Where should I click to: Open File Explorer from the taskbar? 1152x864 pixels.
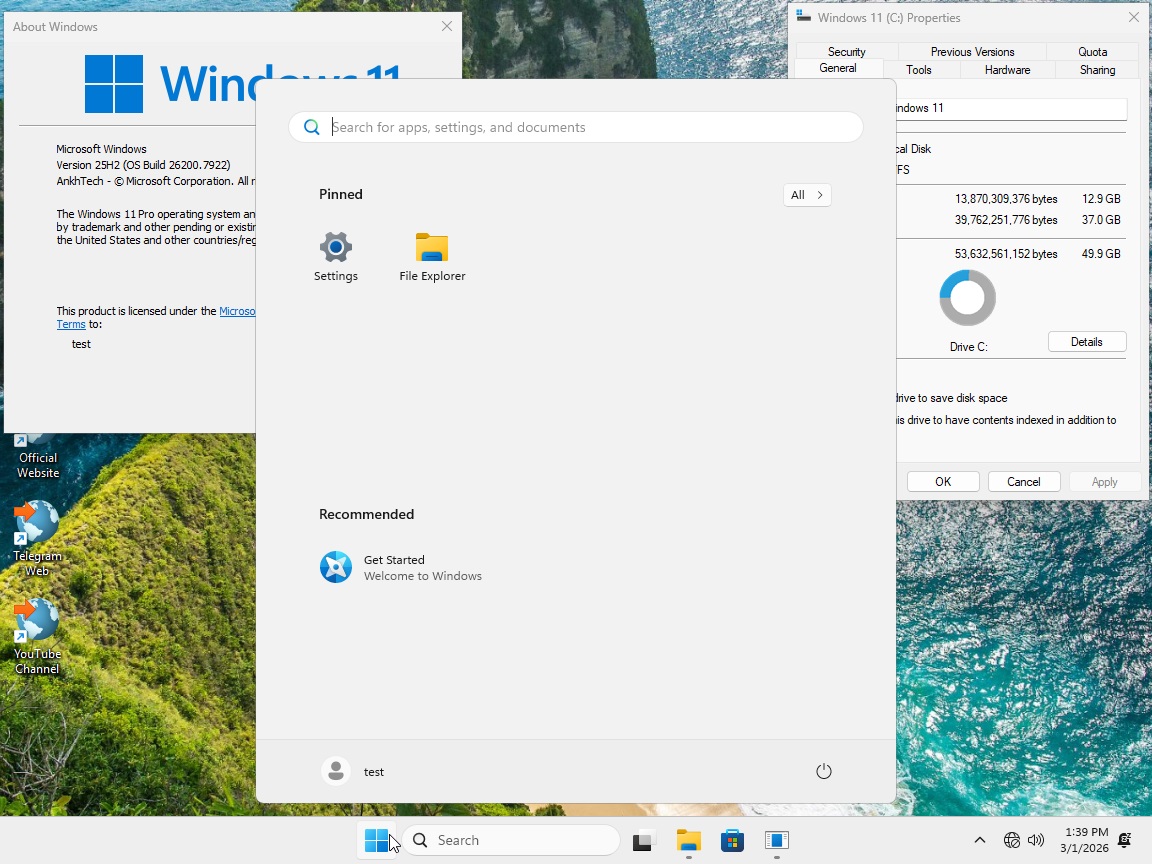[689, 840]
